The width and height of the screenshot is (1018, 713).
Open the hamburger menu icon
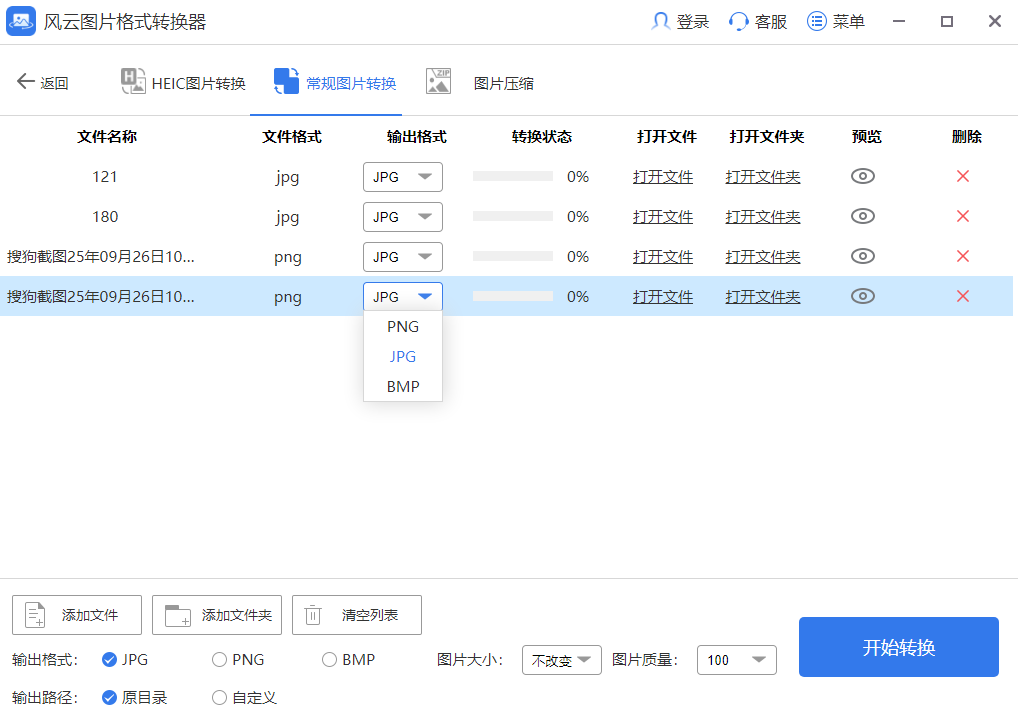tap(817, 22)
